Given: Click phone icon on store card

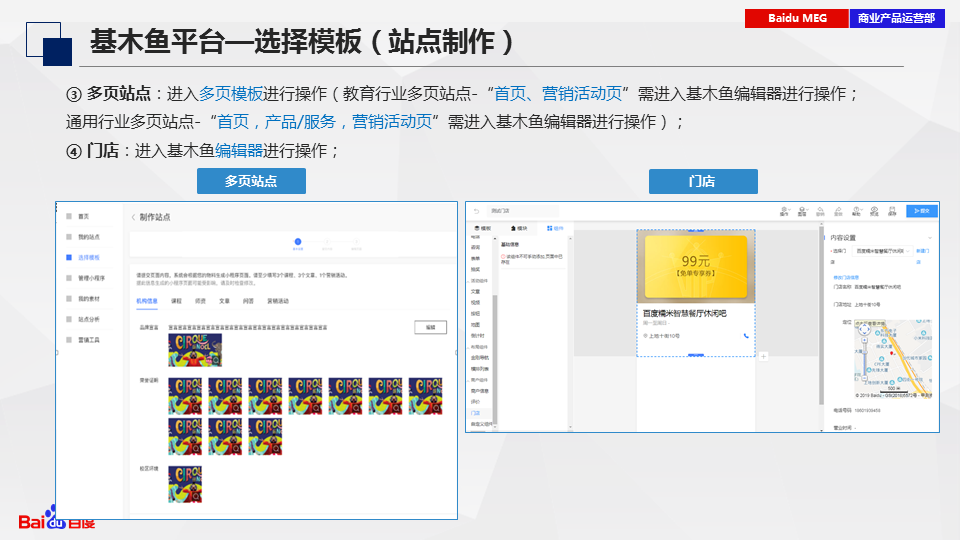Looking at the screenshot, I should pos(746,336).
